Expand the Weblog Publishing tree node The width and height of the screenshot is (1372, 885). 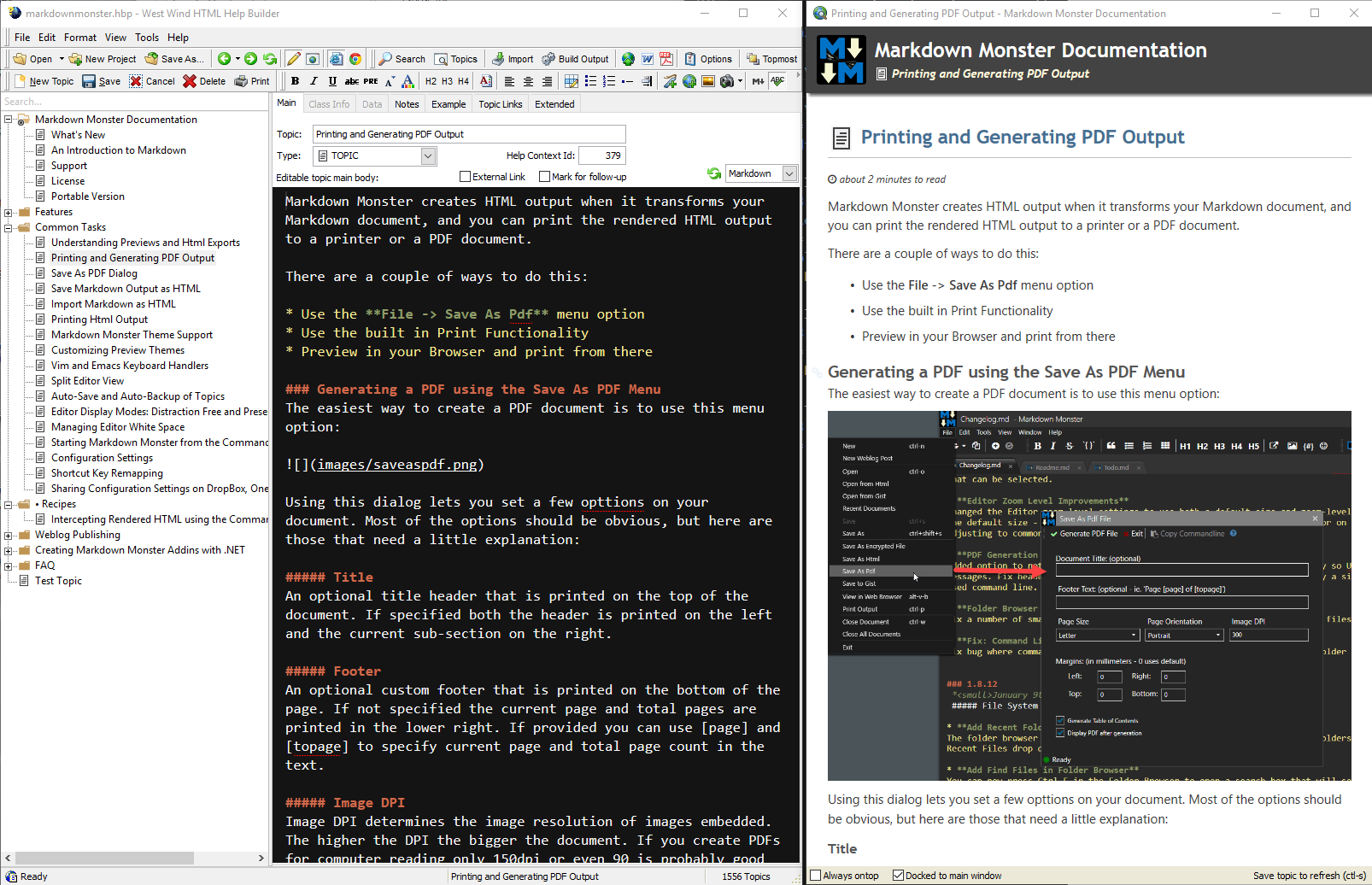coord(9,535)
